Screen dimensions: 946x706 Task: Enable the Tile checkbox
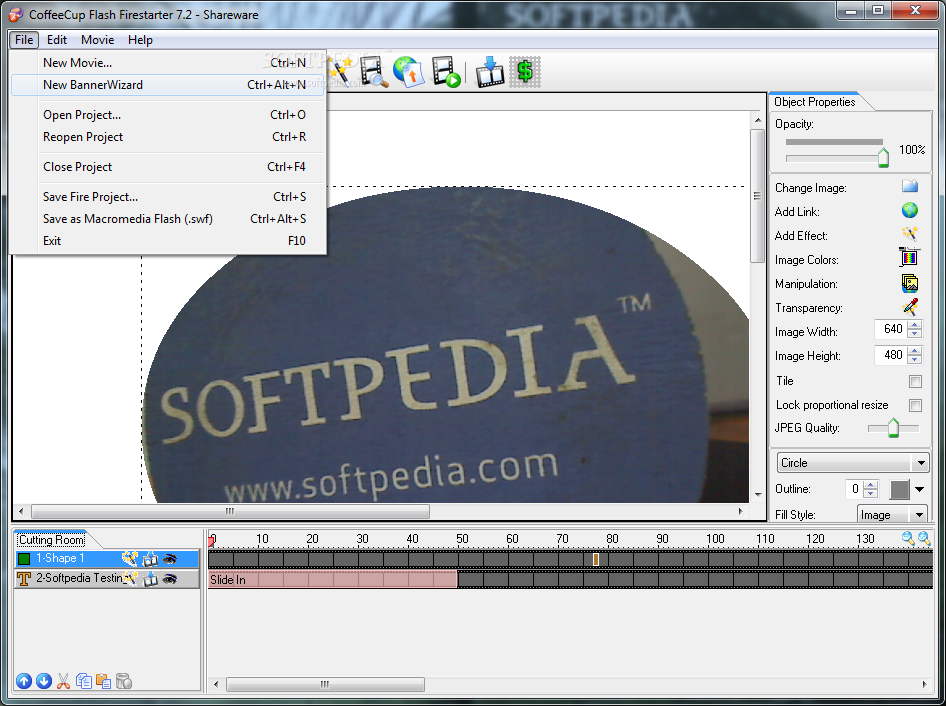click(x=915, y=381)
